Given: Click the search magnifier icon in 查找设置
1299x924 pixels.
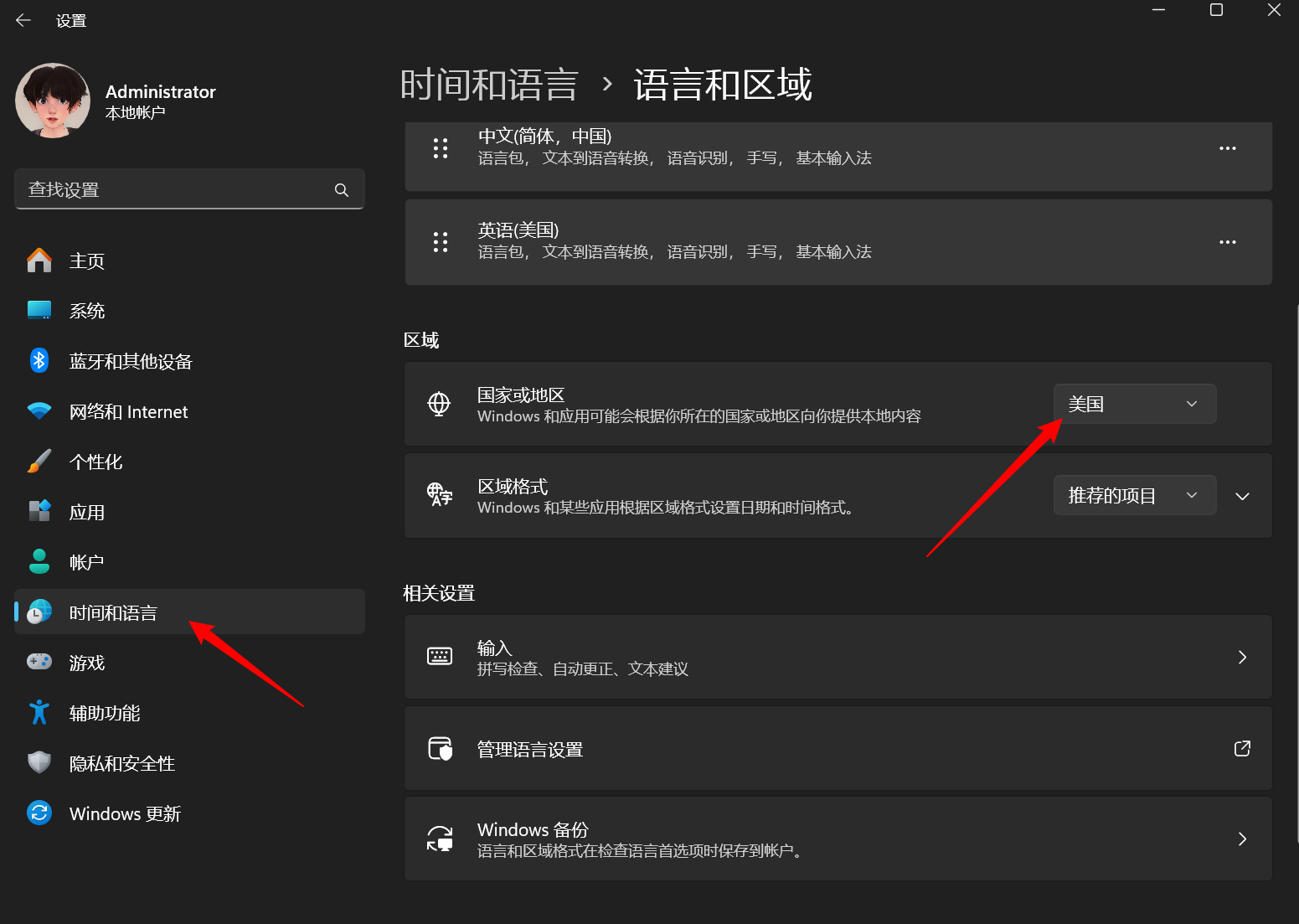Looking at the screenshot, I should (342, 190).
